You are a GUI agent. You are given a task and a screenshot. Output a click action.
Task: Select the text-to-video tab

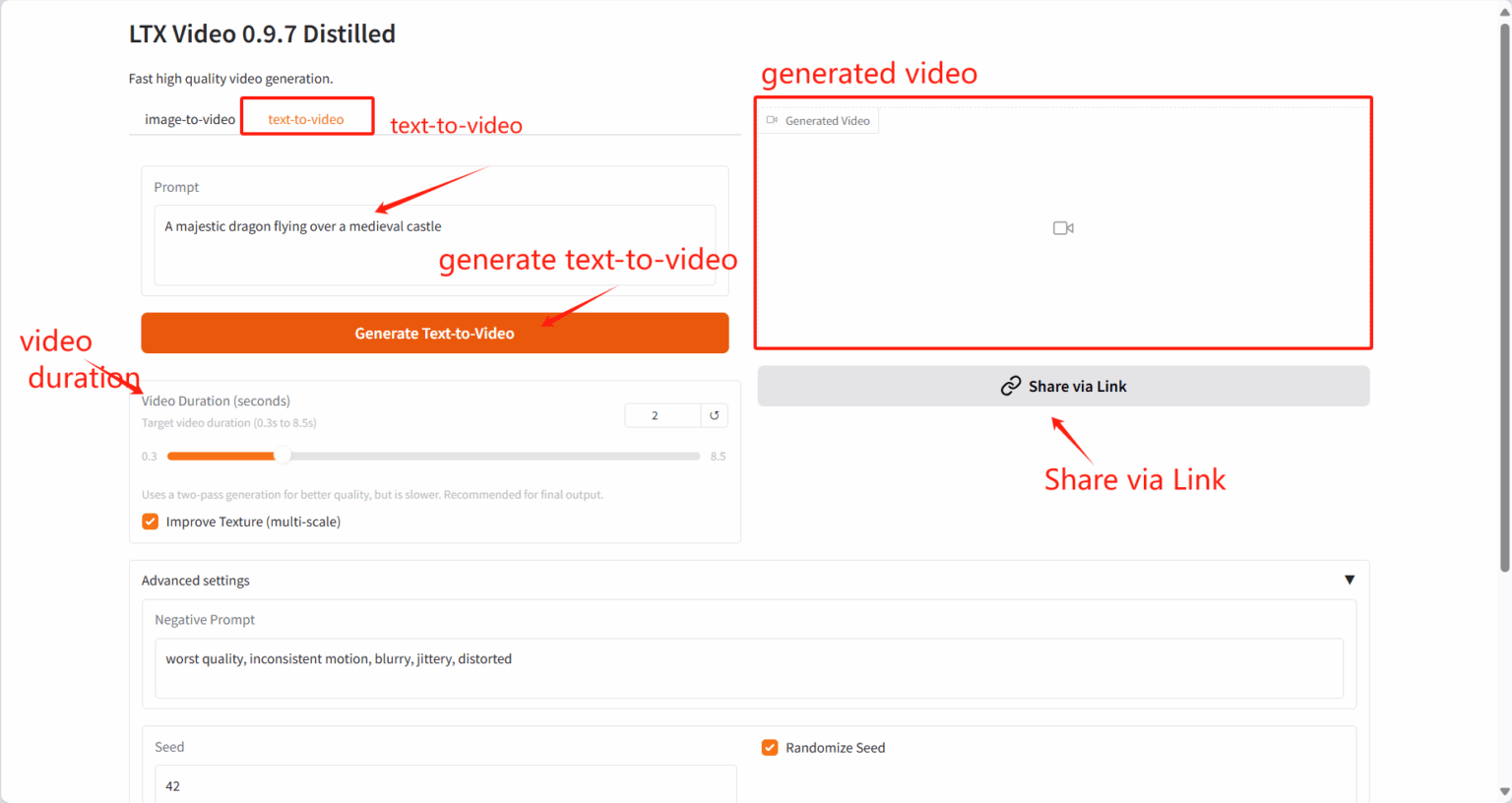pyautogui.click(x=306, y=119)
